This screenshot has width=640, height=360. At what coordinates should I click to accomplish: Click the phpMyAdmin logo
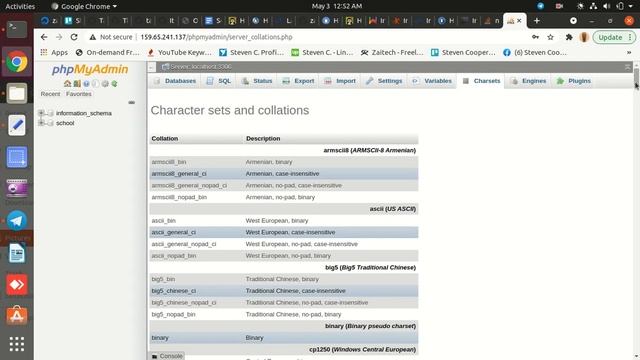(90, 69)
